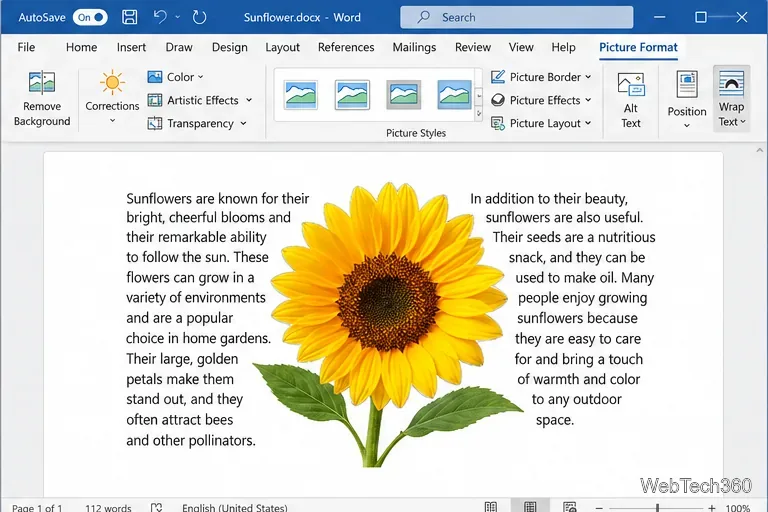Image resolution: width=768 pixels, height=512 pixels.
Task: Click the vertical scrollbar up arrow
Action: [760, 150]
